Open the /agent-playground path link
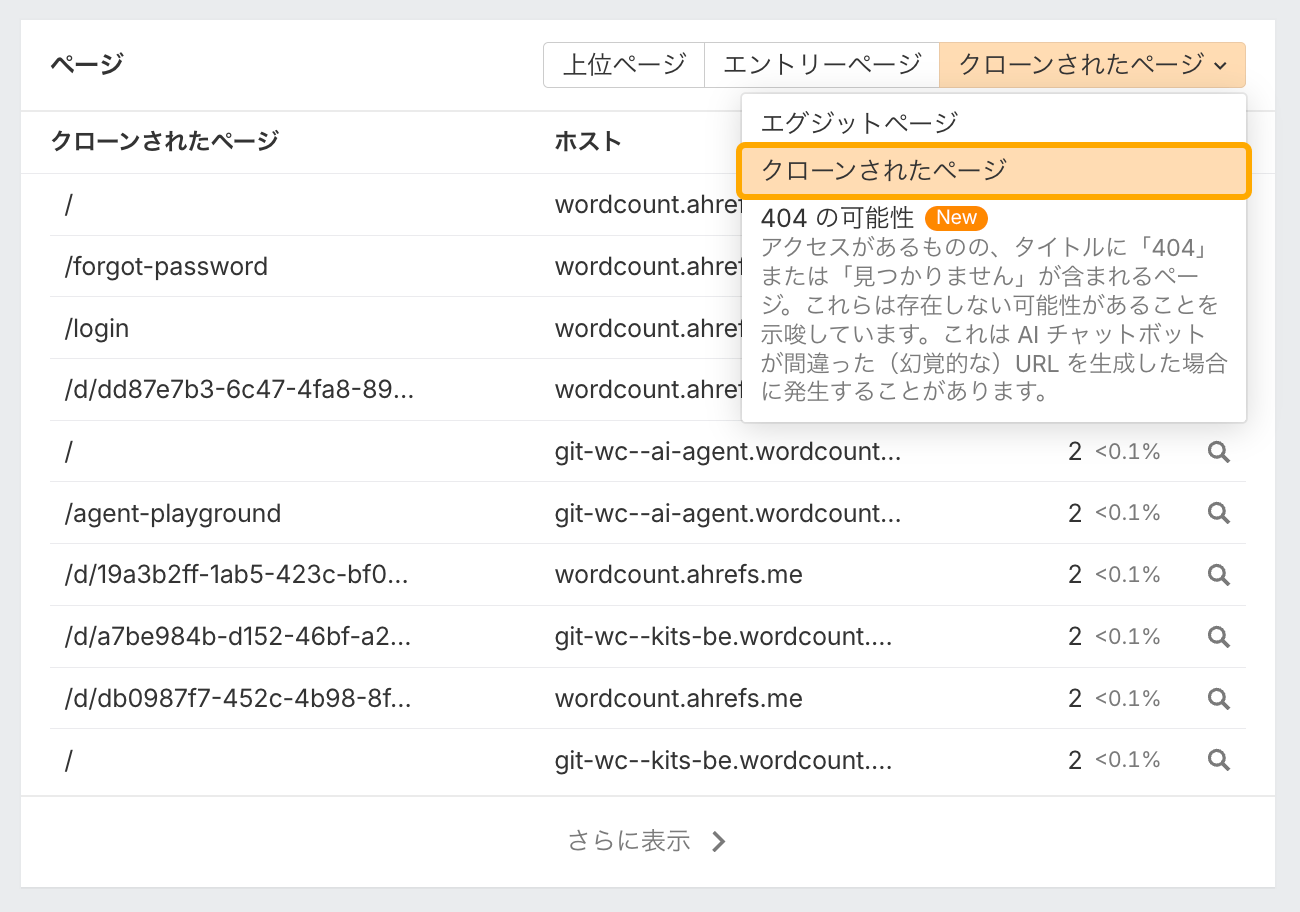This screenshot has width=1300, height=912. tap(173, 514)
